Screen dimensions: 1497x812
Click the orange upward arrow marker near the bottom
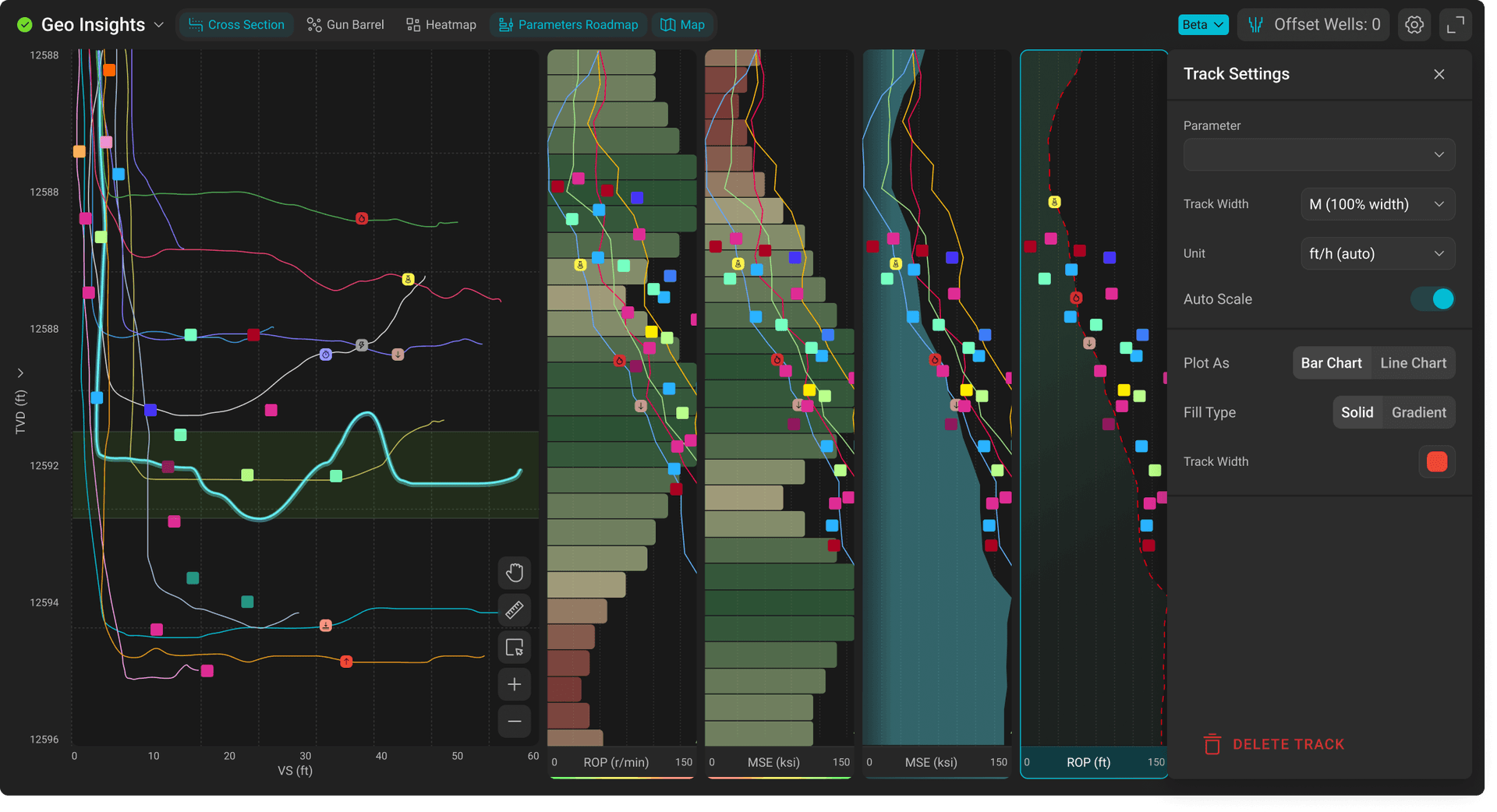tap(346, 662)
